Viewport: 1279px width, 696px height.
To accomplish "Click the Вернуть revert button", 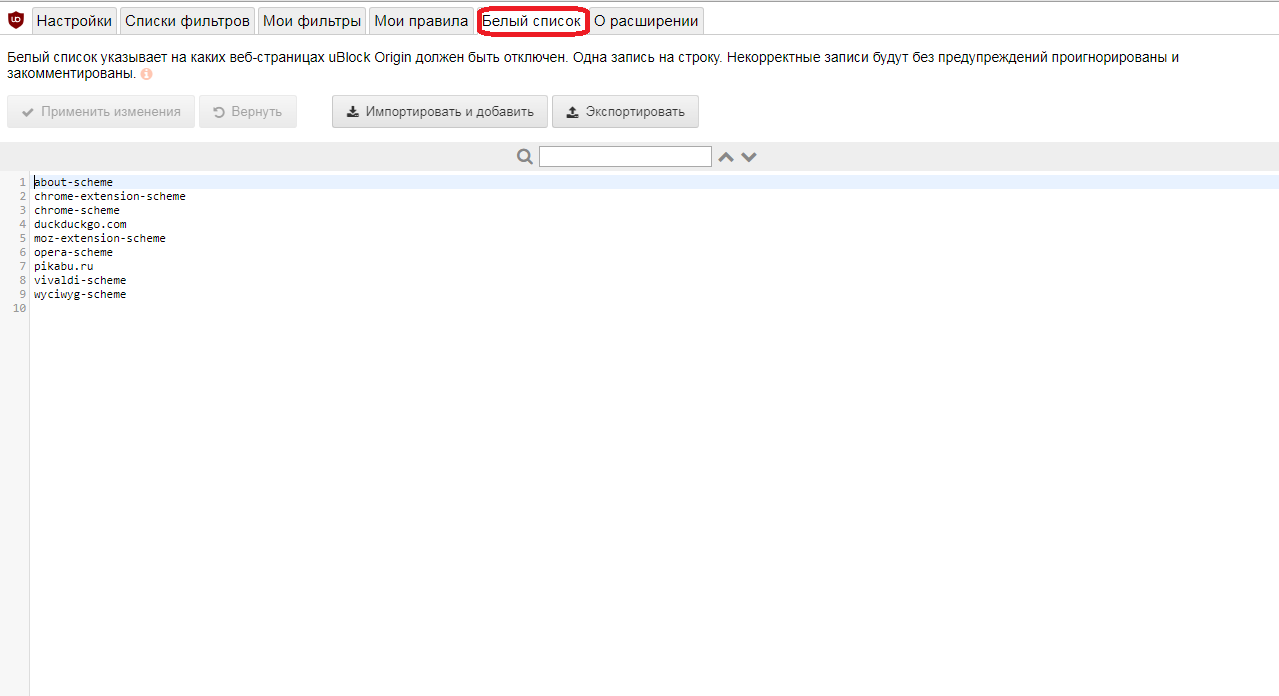I will click(248, 112).
